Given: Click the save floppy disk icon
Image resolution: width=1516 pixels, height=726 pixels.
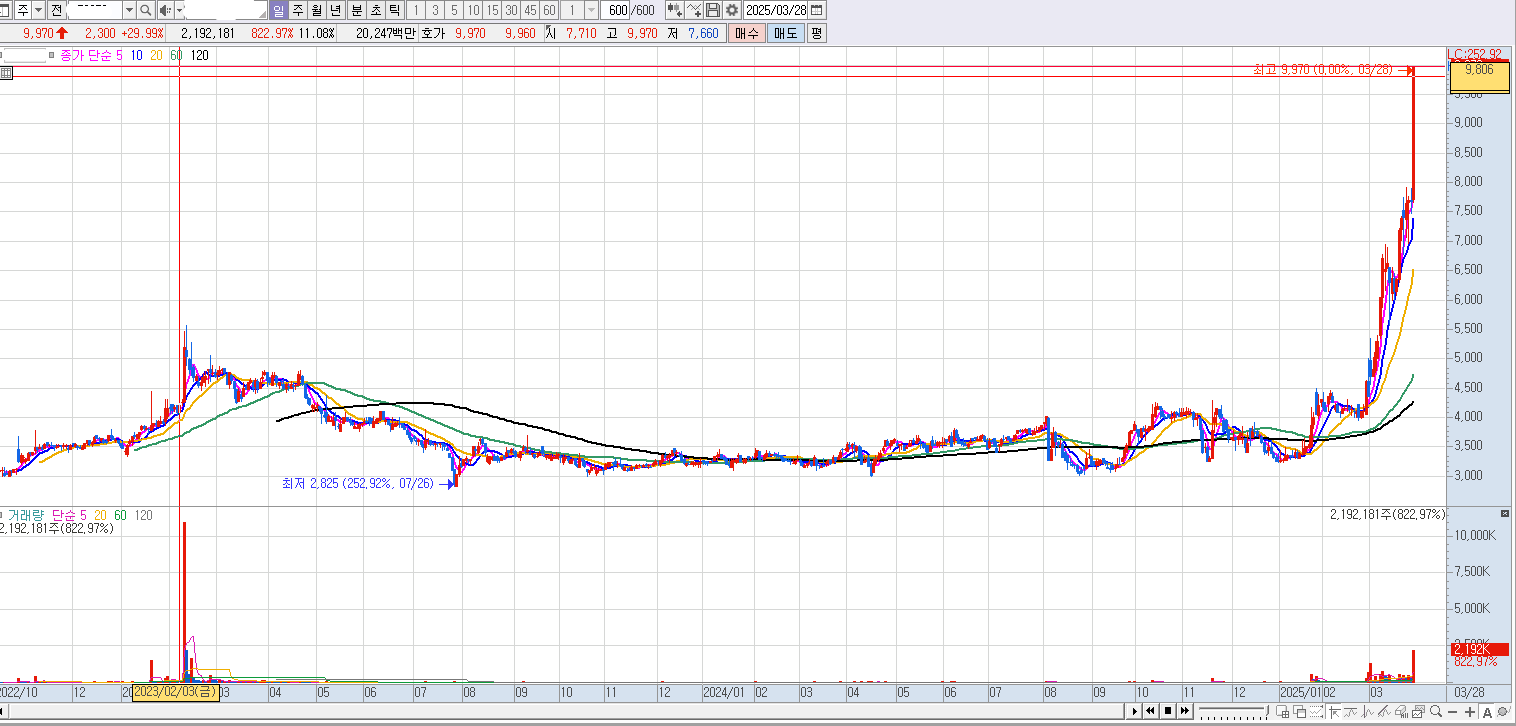Looking at the screenshot, I should point(713,10).
